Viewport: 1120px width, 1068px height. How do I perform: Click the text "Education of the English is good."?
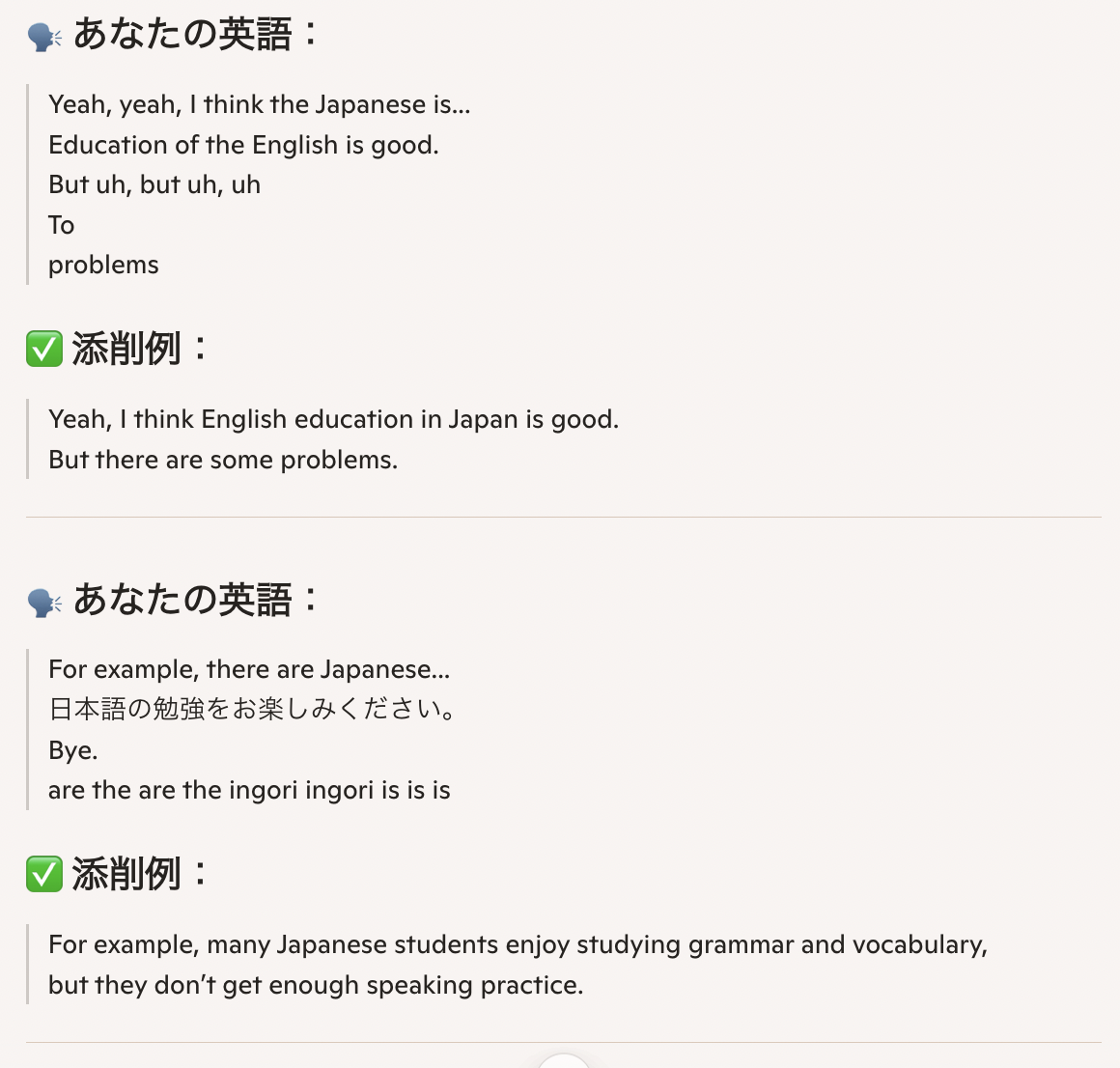click(x=243, y=145)
